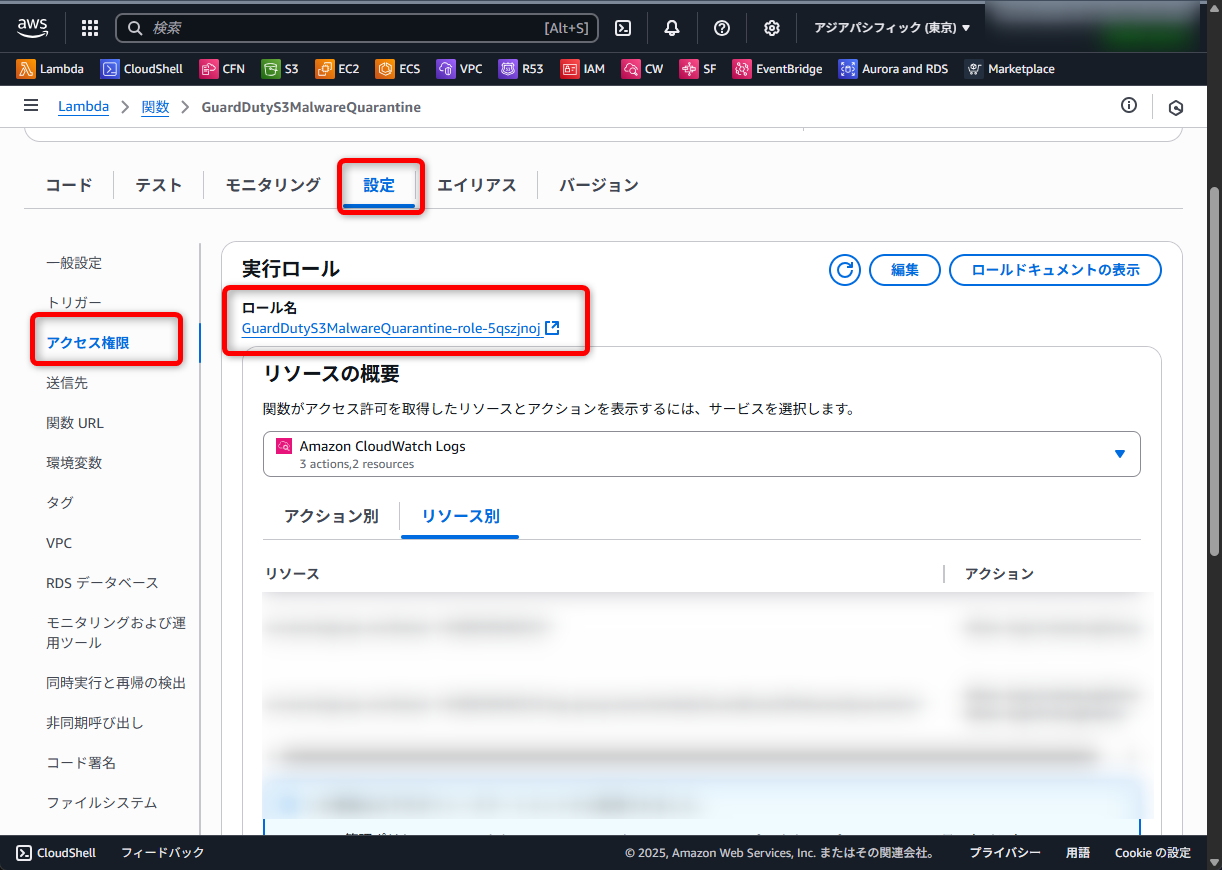This screenshot has width=1222, height=870.
Task: Toggle the hamburger side navigation menu
Action: (31, 106)
